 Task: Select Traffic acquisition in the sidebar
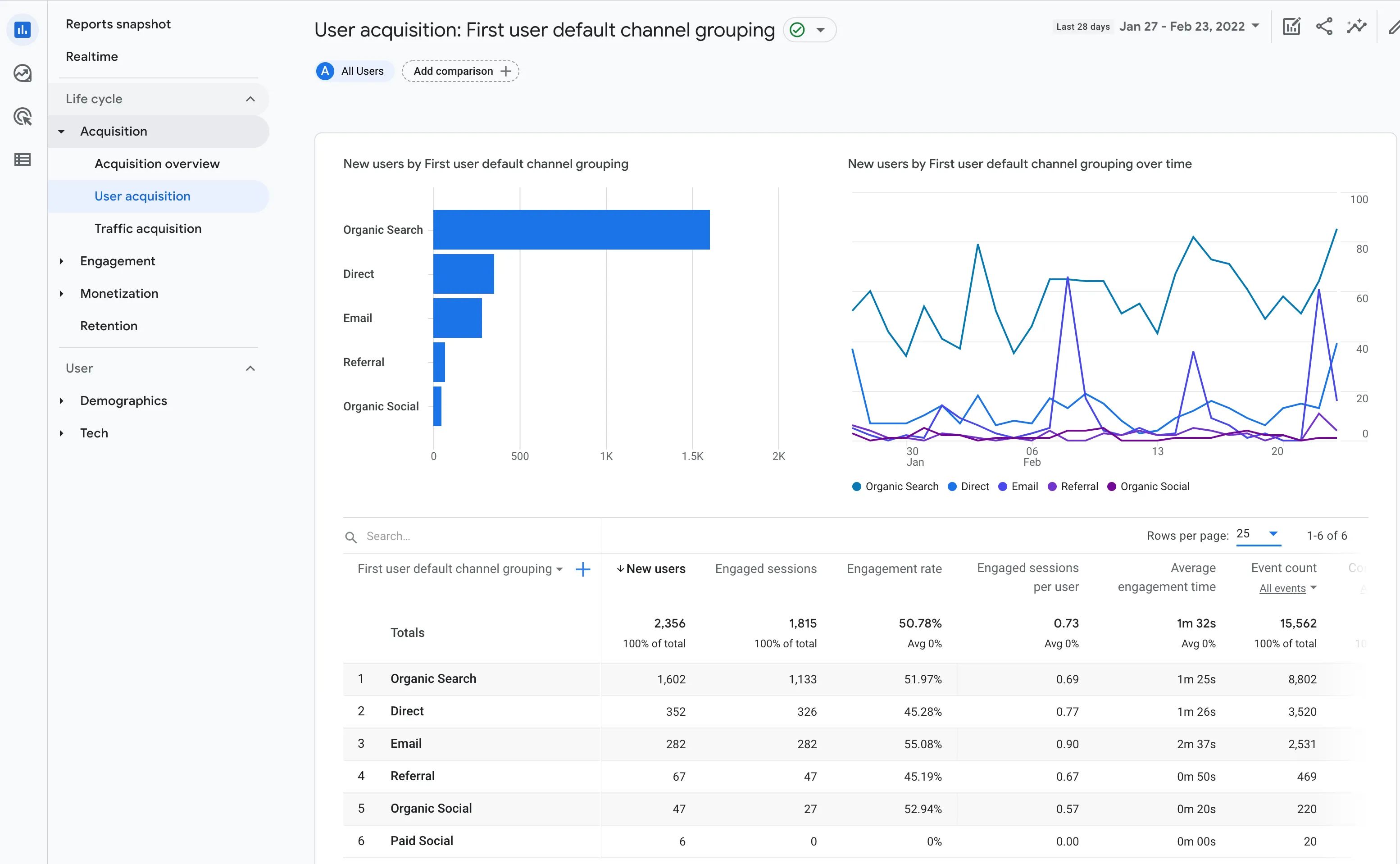(x=147, y=228)
